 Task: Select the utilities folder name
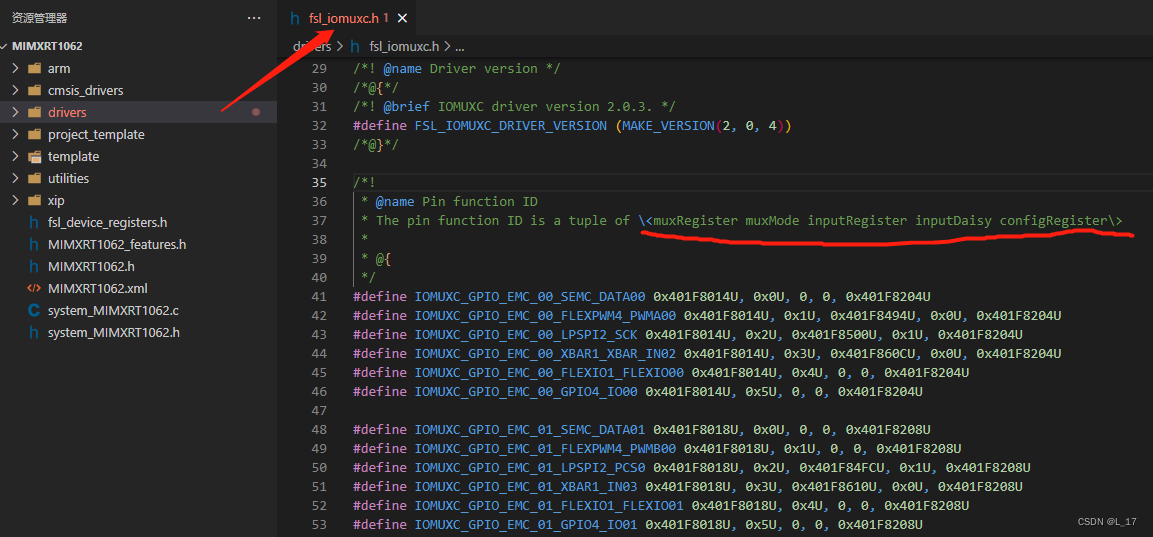(68, 179)
